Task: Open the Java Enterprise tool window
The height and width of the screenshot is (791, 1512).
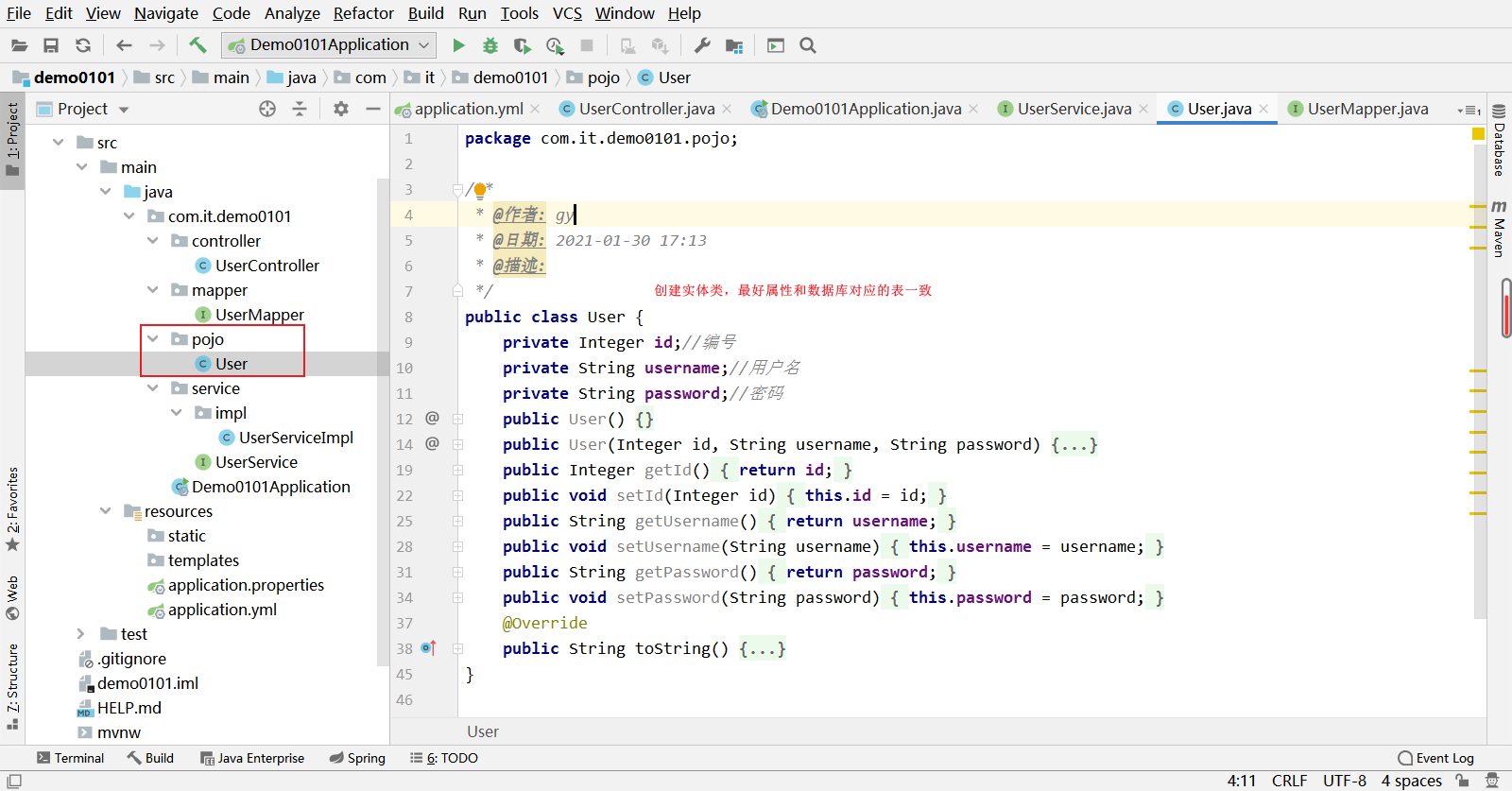Action: click(252, 758)
